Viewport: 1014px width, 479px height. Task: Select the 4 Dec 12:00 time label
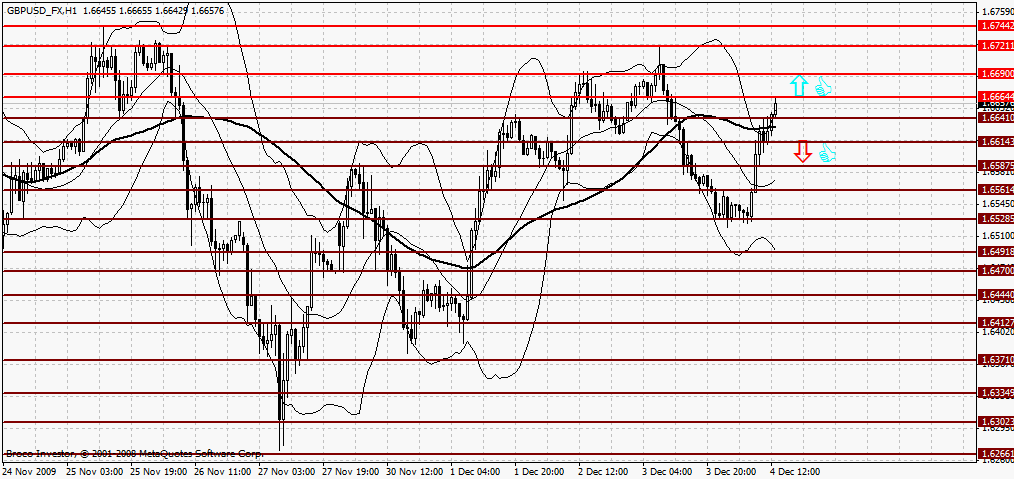coord(795,470)
